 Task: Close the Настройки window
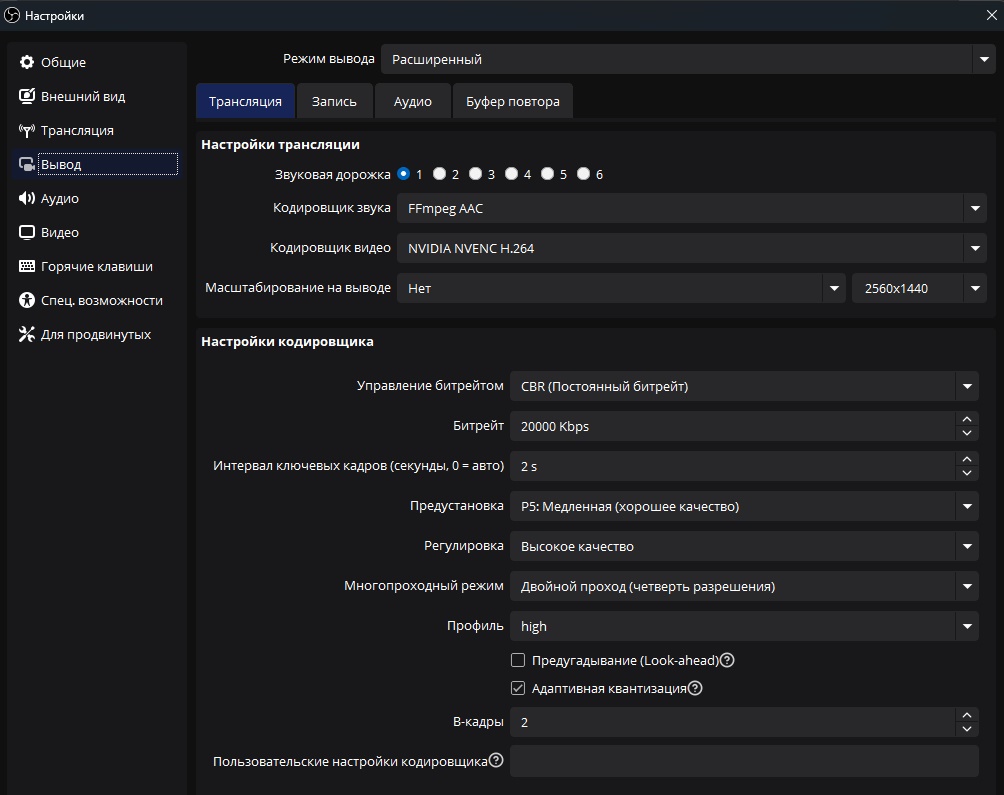[x=991, y=15]
